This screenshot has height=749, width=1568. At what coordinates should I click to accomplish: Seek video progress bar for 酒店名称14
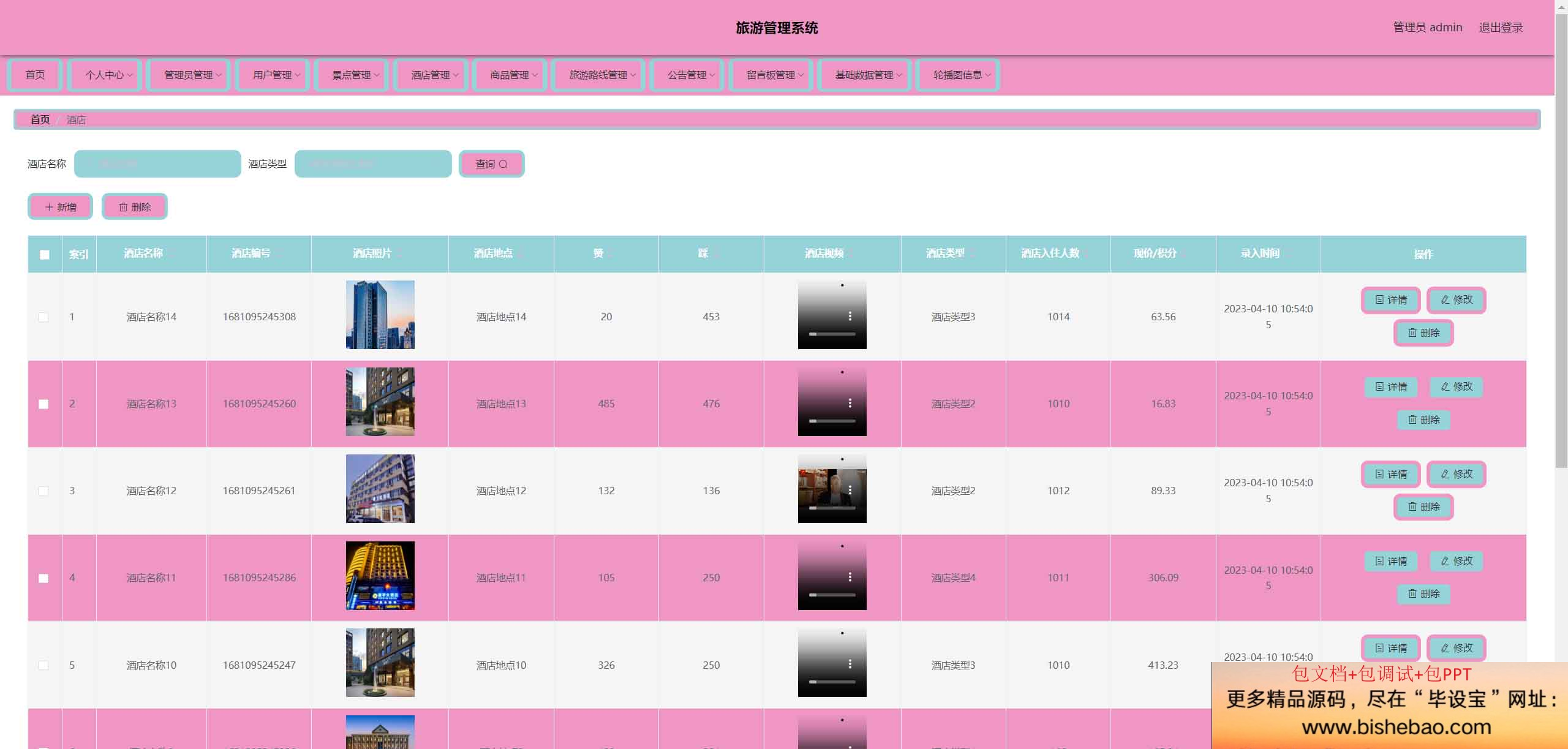pyautogui.click(x=832, y=334)
